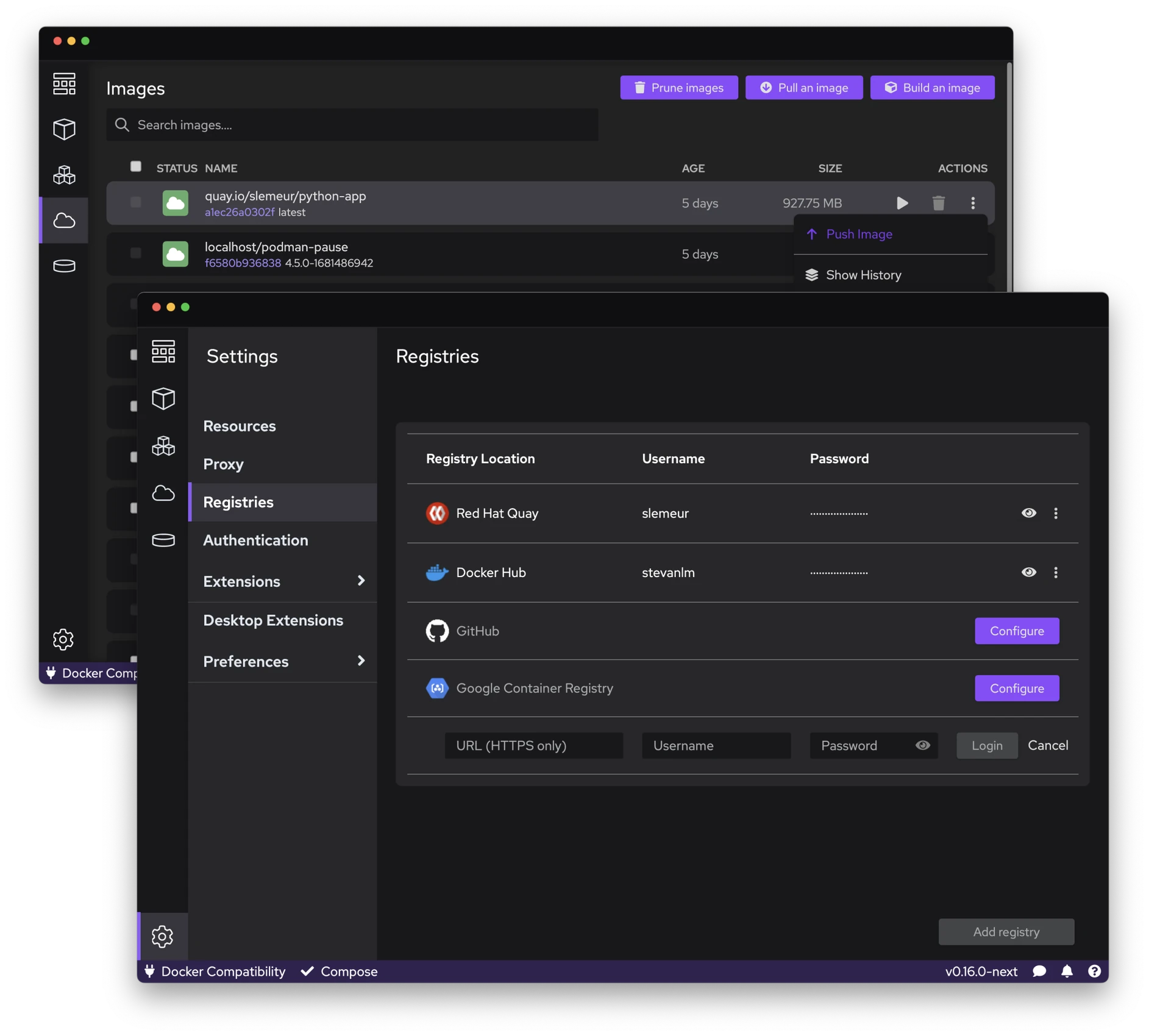1149x1036 pixels.
Task: Tick the localhost/podman-pause image checkbox
Action: [136, 253]
